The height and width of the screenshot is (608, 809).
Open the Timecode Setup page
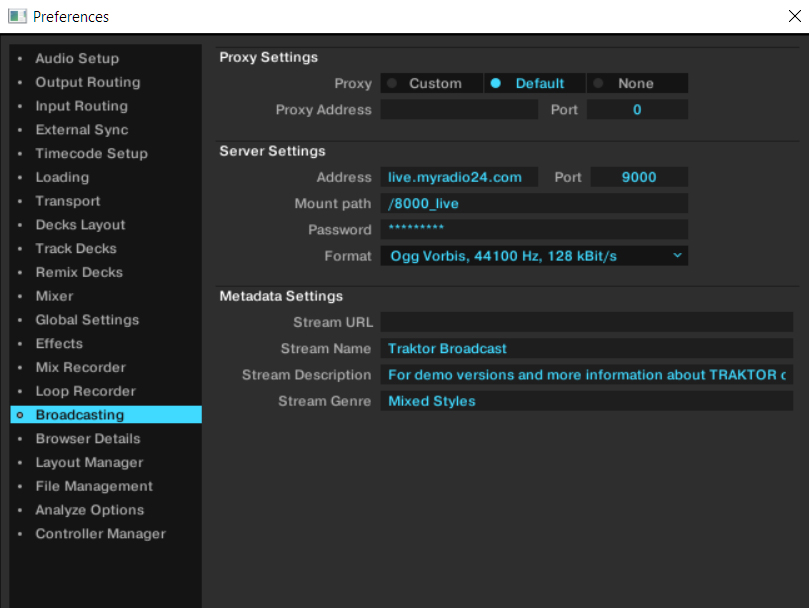(91, 154)
